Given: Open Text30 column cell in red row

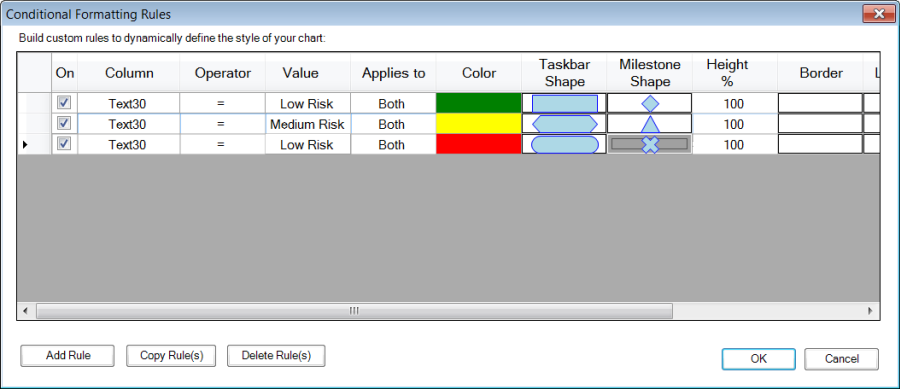Looking at the screenshot, I should 129,145.
